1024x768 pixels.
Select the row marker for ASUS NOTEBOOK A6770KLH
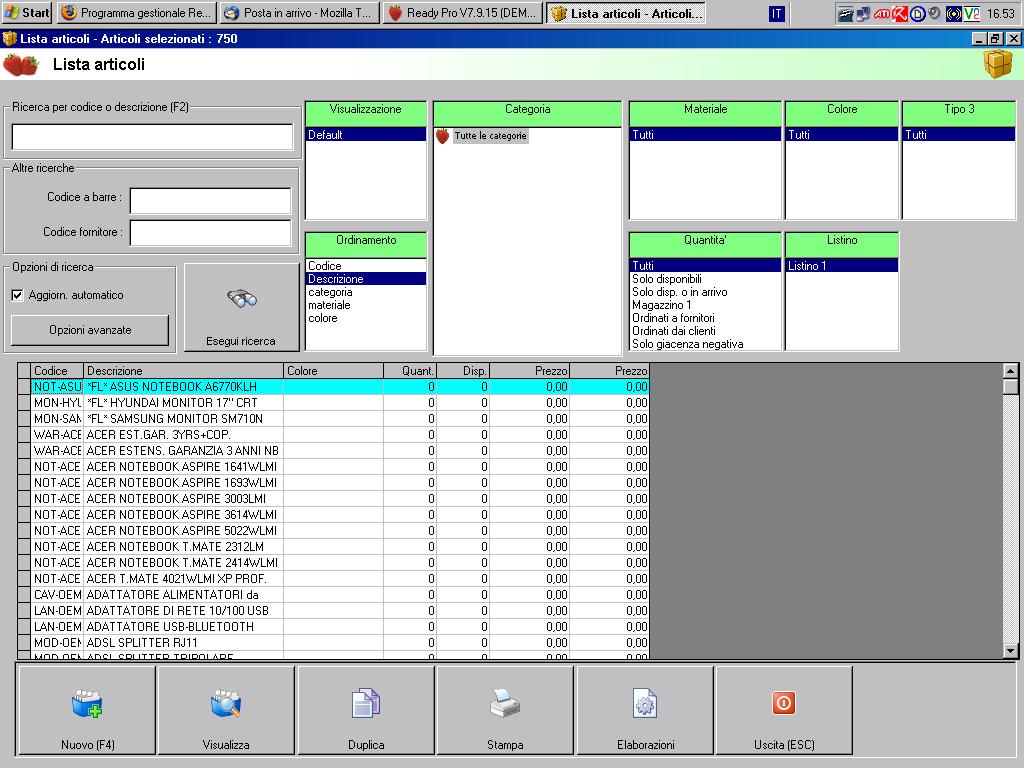click(24, 387)
